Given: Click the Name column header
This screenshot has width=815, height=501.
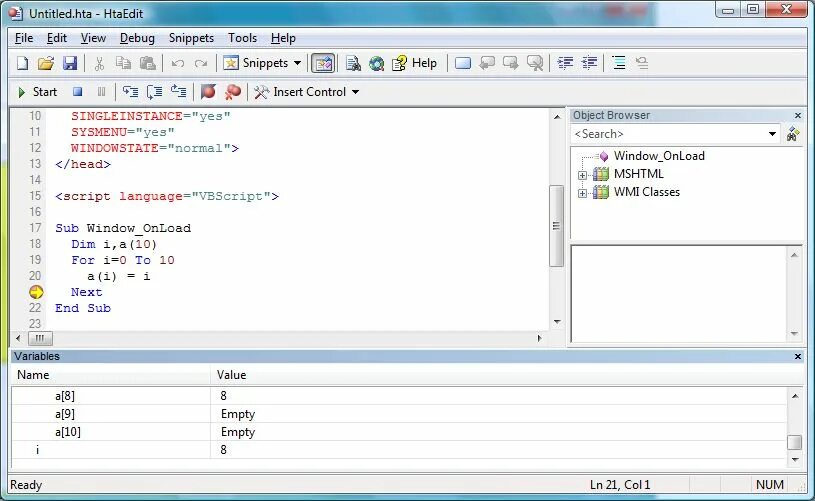Looking at the screenshot, I should tap(111, 375).
